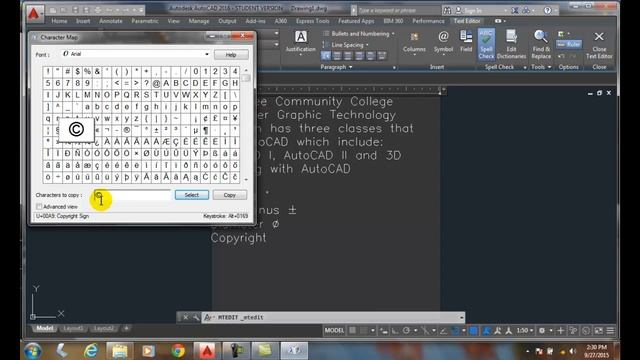Select the ± character in the grid
The height and width of the screenshot is (360, 640).
point(156,130)
